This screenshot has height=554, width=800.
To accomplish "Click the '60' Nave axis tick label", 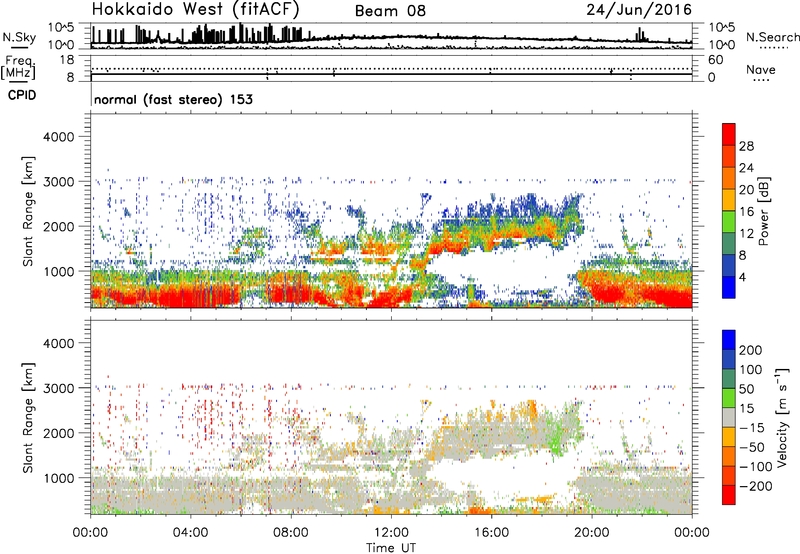I will coord(715,60).
